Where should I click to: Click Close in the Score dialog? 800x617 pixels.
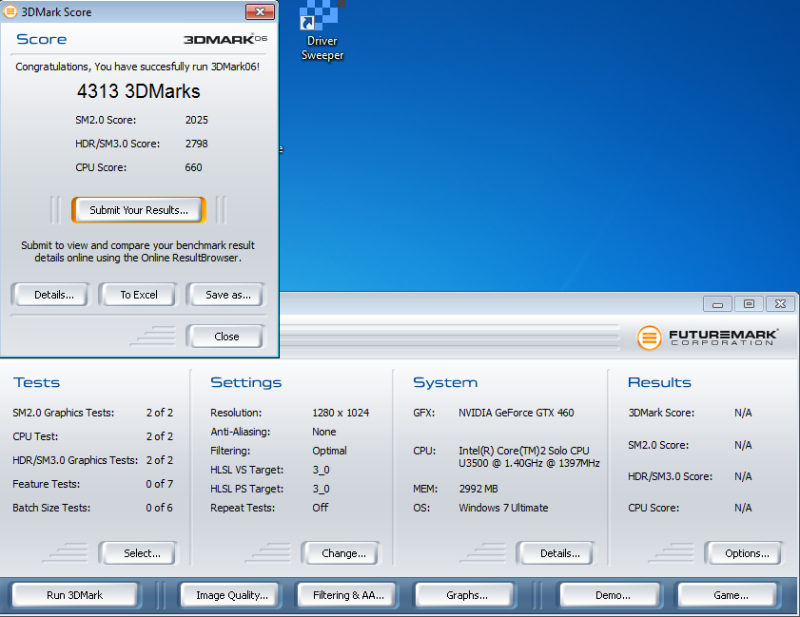click(227, 336)
